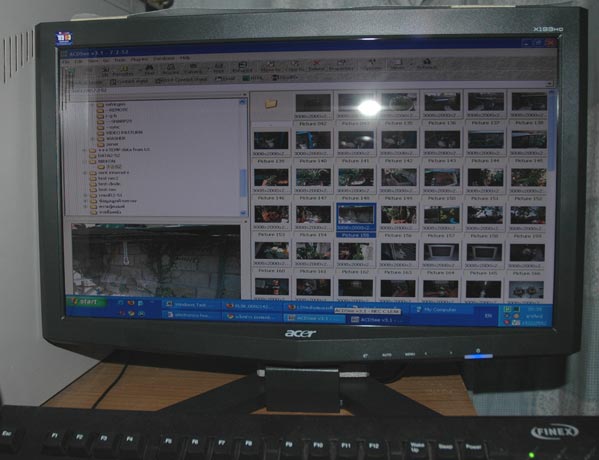Select the Picture 140 thumbnail
Image resolution: width=599 pixels, height=460 pixels.
click(x=313, y=144)
